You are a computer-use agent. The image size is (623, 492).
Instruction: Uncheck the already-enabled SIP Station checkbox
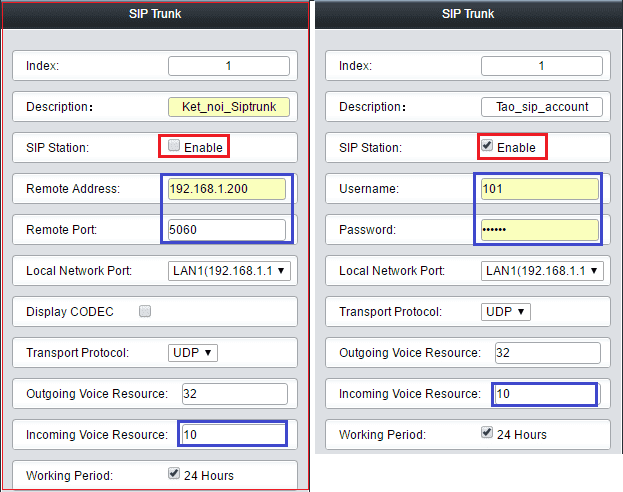coord(488,146)
